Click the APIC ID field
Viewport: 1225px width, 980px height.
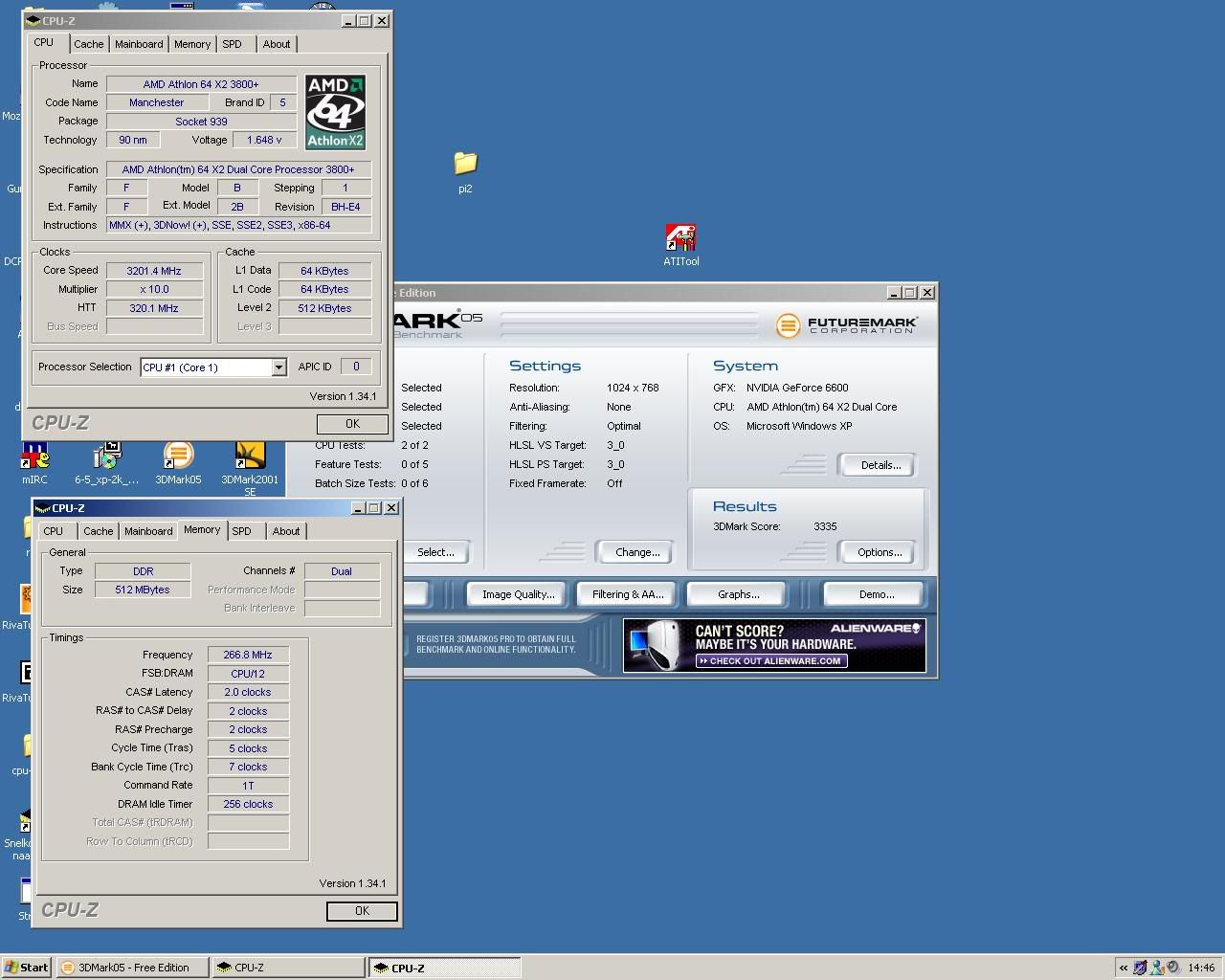[x=356, y=367]
